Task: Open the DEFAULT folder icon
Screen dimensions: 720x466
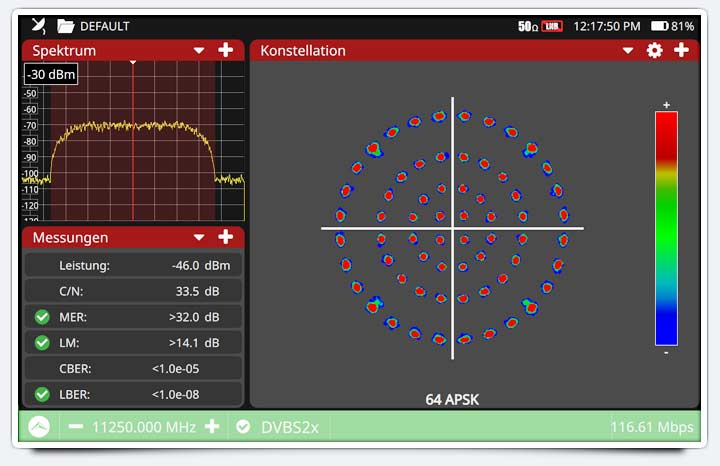Action: click(66, 26)
